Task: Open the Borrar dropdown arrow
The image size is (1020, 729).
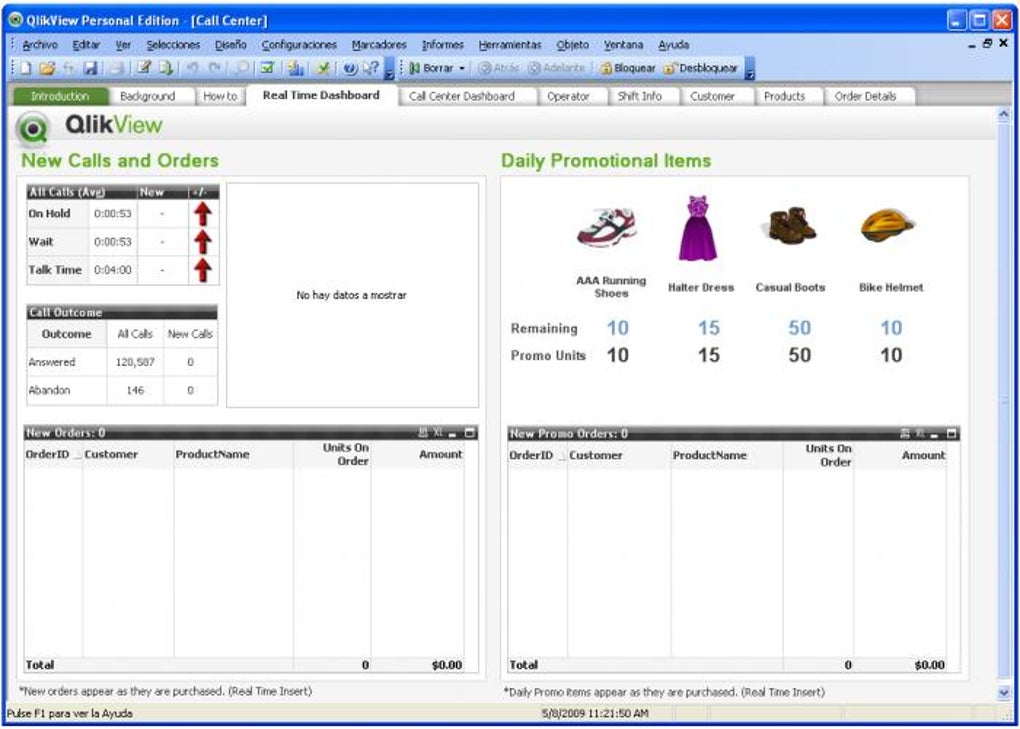Action: (x=462, y=68)
